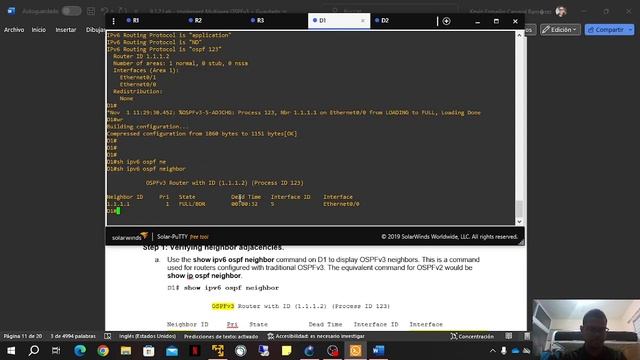Enable Concentración focus mode
This screenshot has height=360, width=640.
(472, 336)
